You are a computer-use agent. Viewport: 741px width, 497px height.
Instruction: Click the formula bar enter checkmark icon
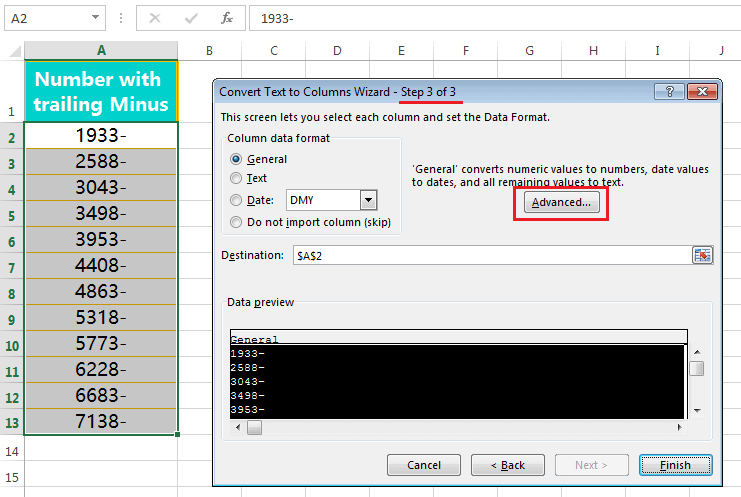pos(191,18)
